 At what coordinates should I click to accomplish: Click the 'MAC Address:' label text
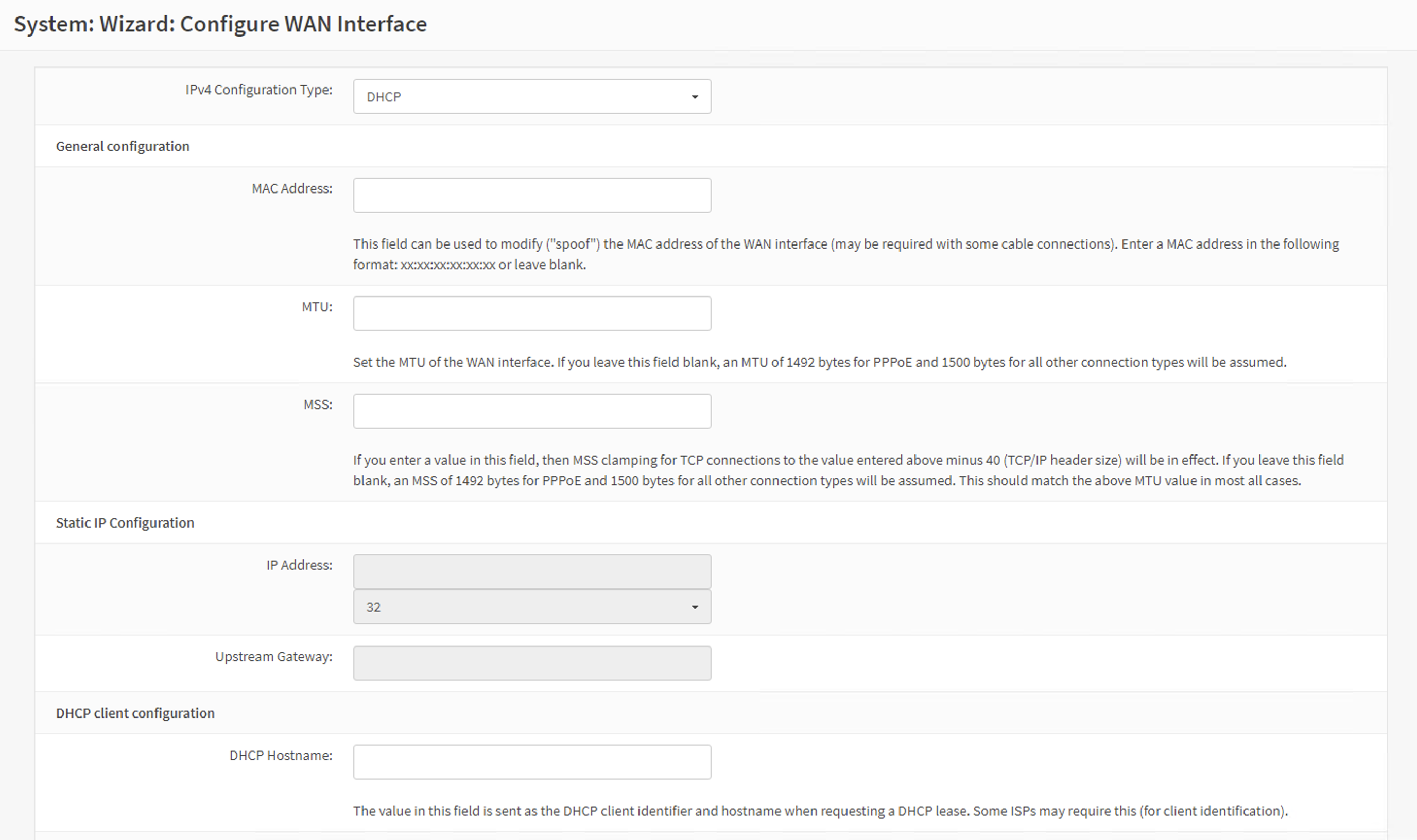tap(291, 188)
